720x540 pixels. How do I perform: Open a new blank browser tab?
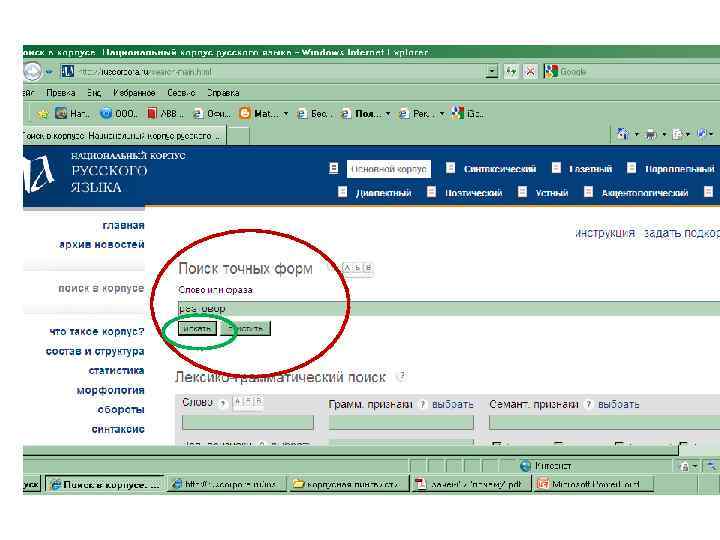[x=238, y=136]
